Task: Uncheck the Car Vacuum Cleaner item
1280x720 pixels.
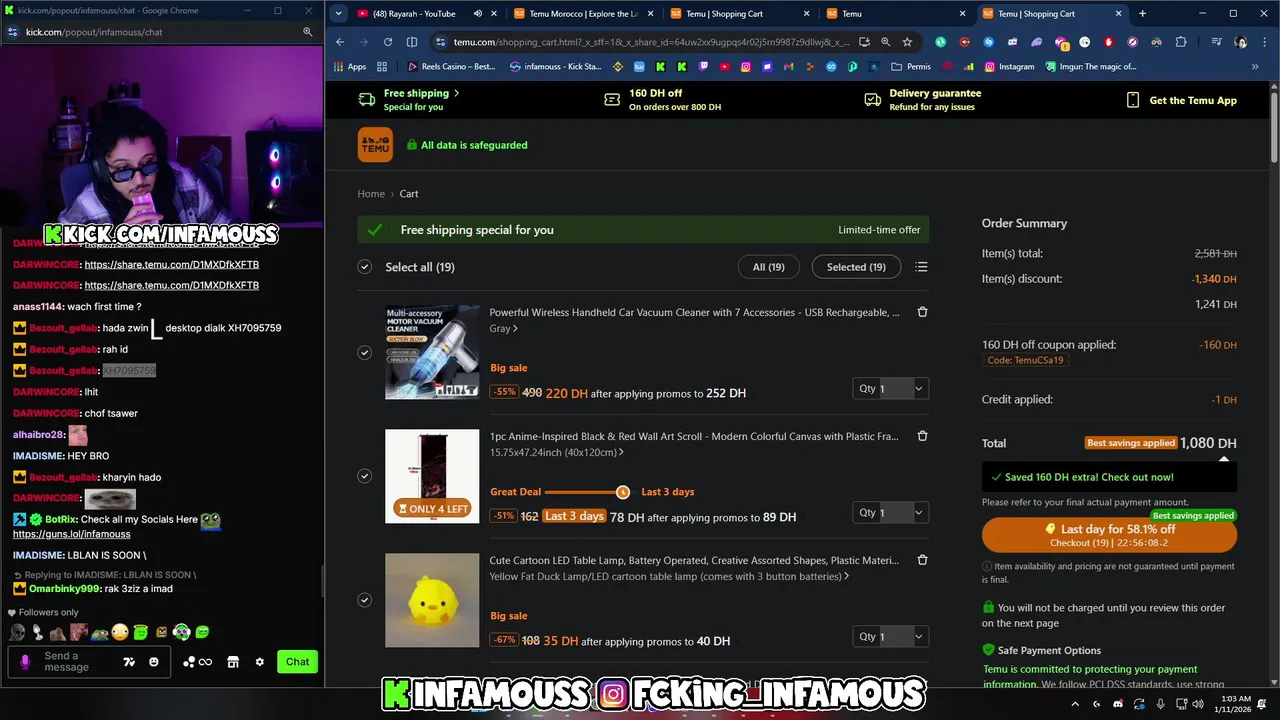Action: [364, 352]
